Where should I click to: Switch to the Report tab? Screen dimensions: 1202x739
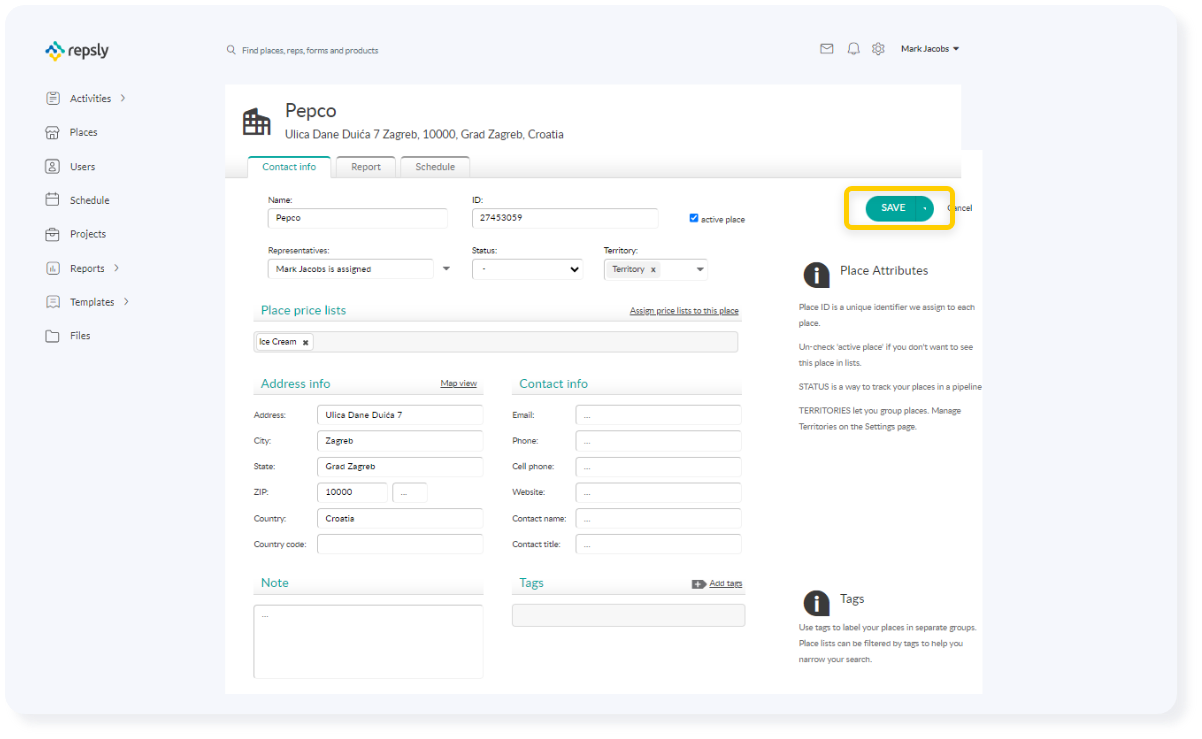coord(366,167)
